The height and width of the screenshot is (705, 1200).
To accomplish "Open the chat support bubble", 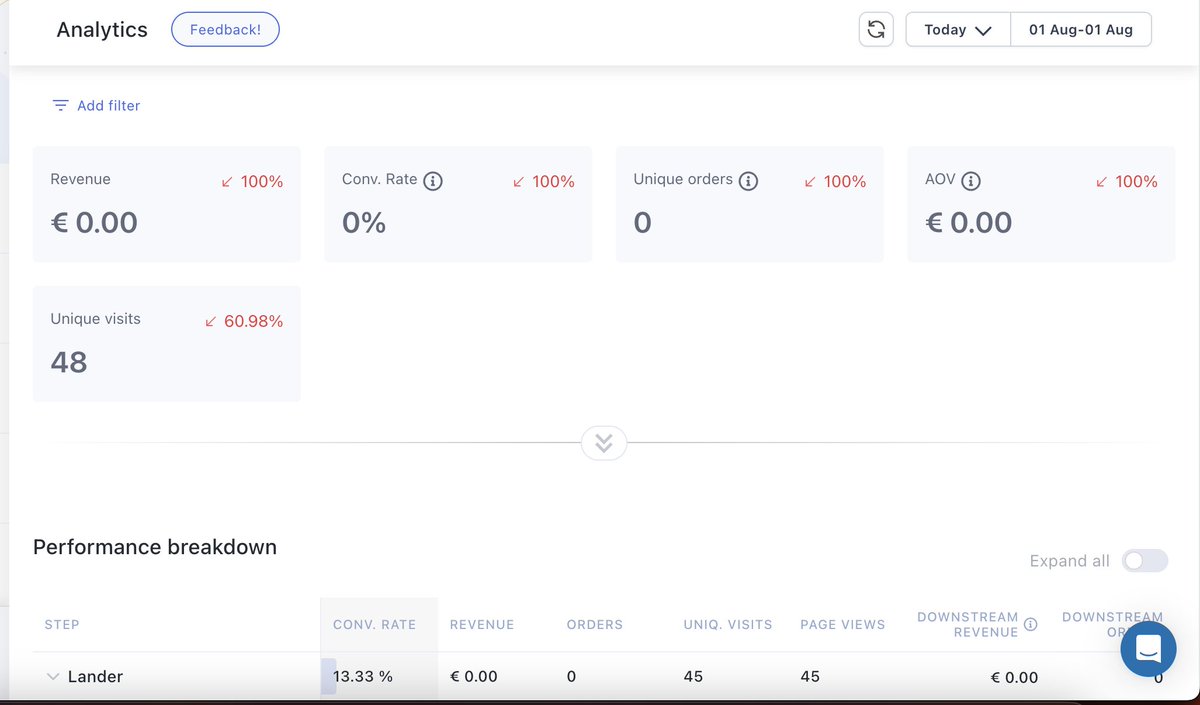I will (x=1148, y=649).
